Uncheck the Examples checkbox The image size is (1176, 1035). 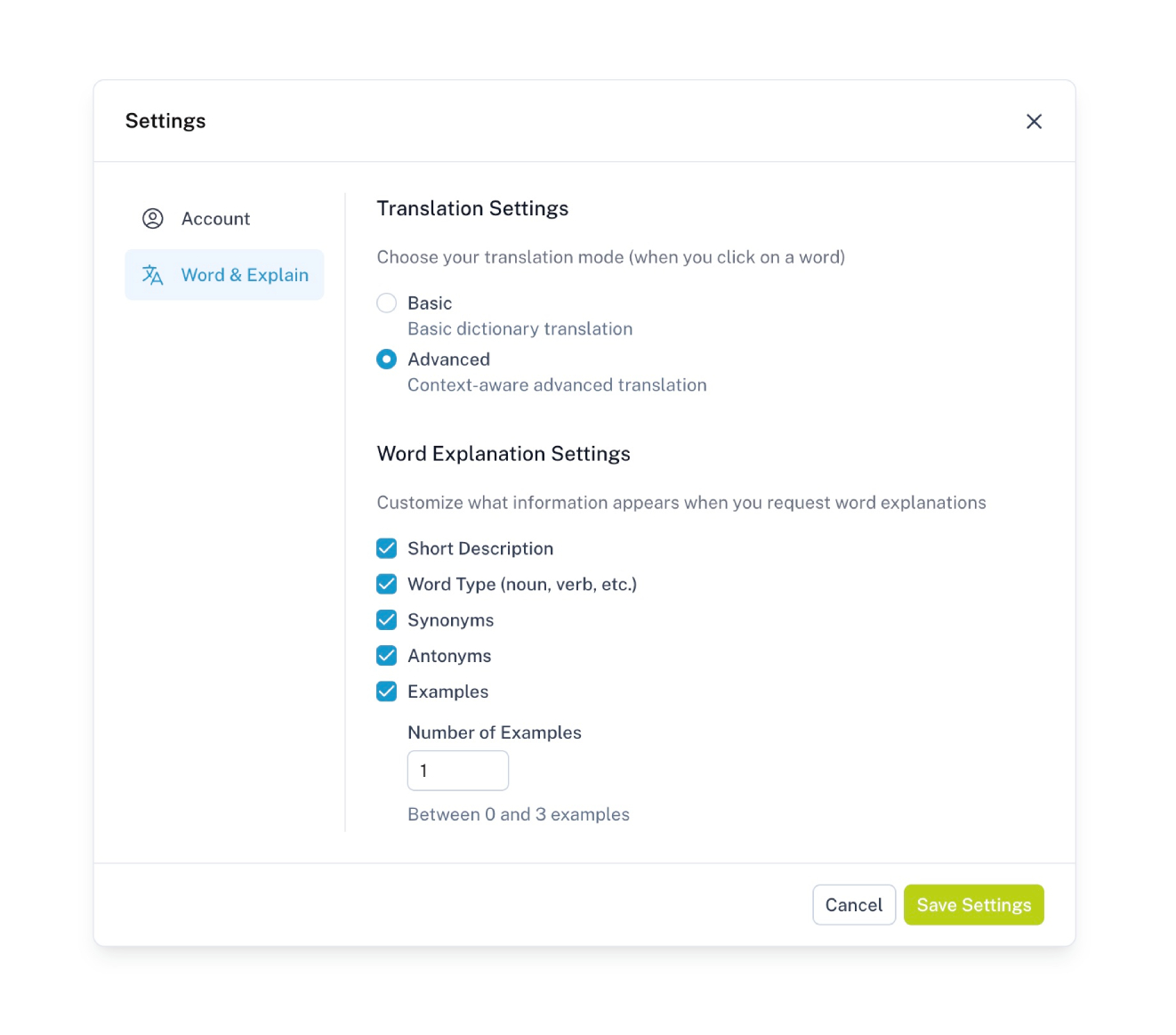click(387, 691)
